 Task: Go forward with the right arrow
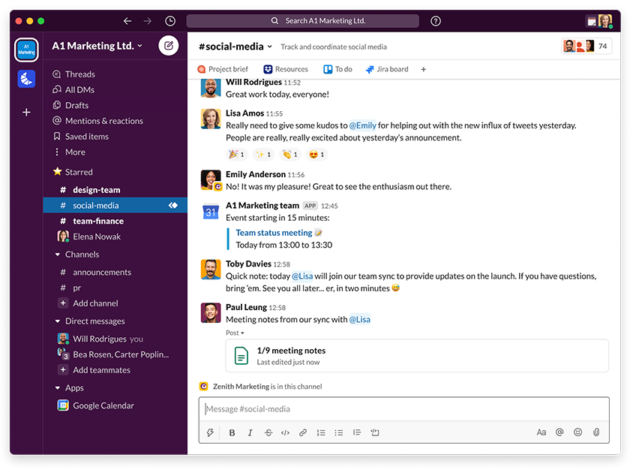(x=148, y=21)
